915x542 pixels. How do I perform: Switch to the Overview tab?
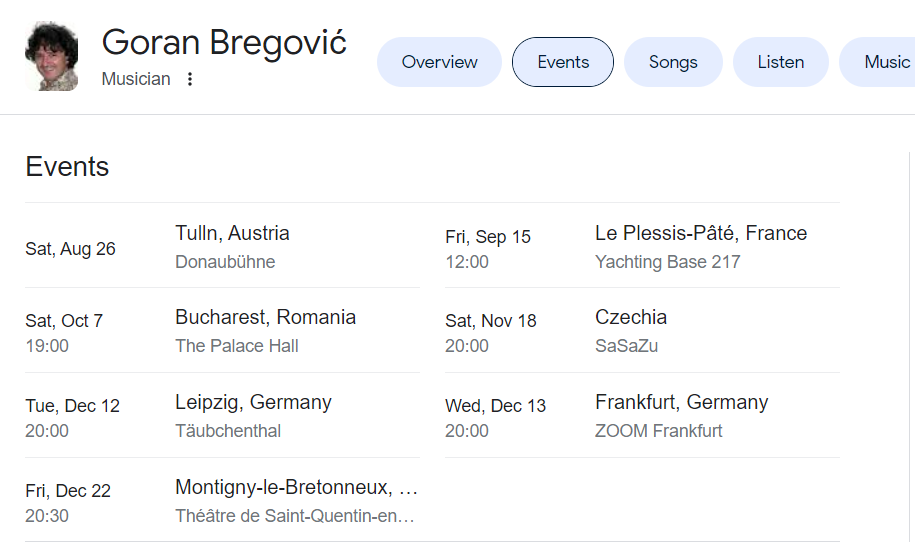pyautogui.click(x=439, y=62)
